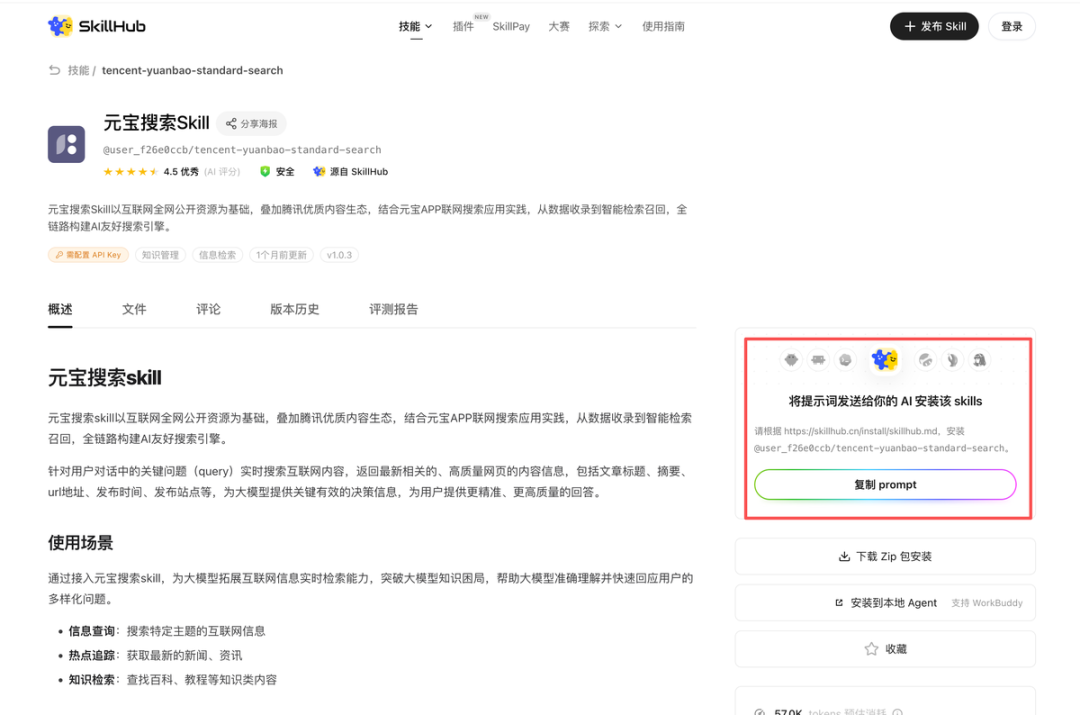
Task: Click the 需配置 API Key tag
Action: click(x=88, y=255)
